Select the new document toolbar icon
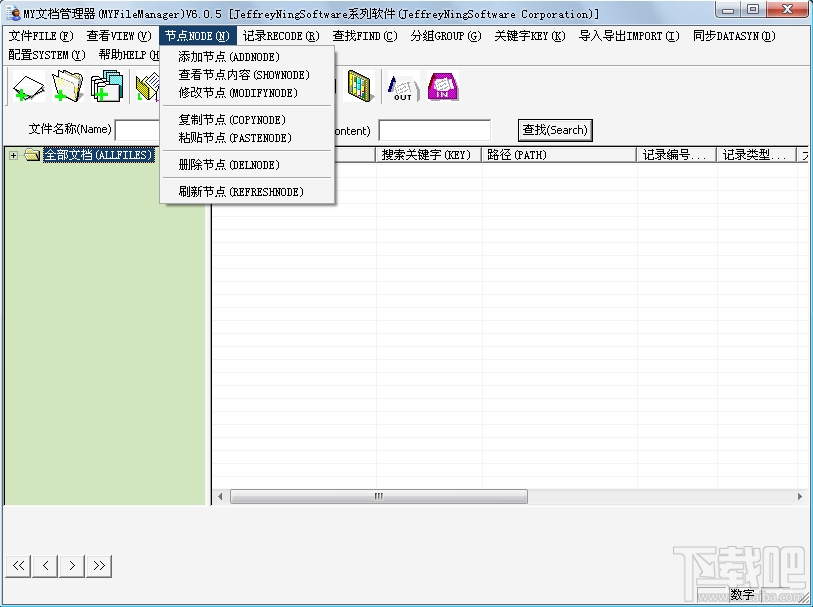 pos(27,87)
